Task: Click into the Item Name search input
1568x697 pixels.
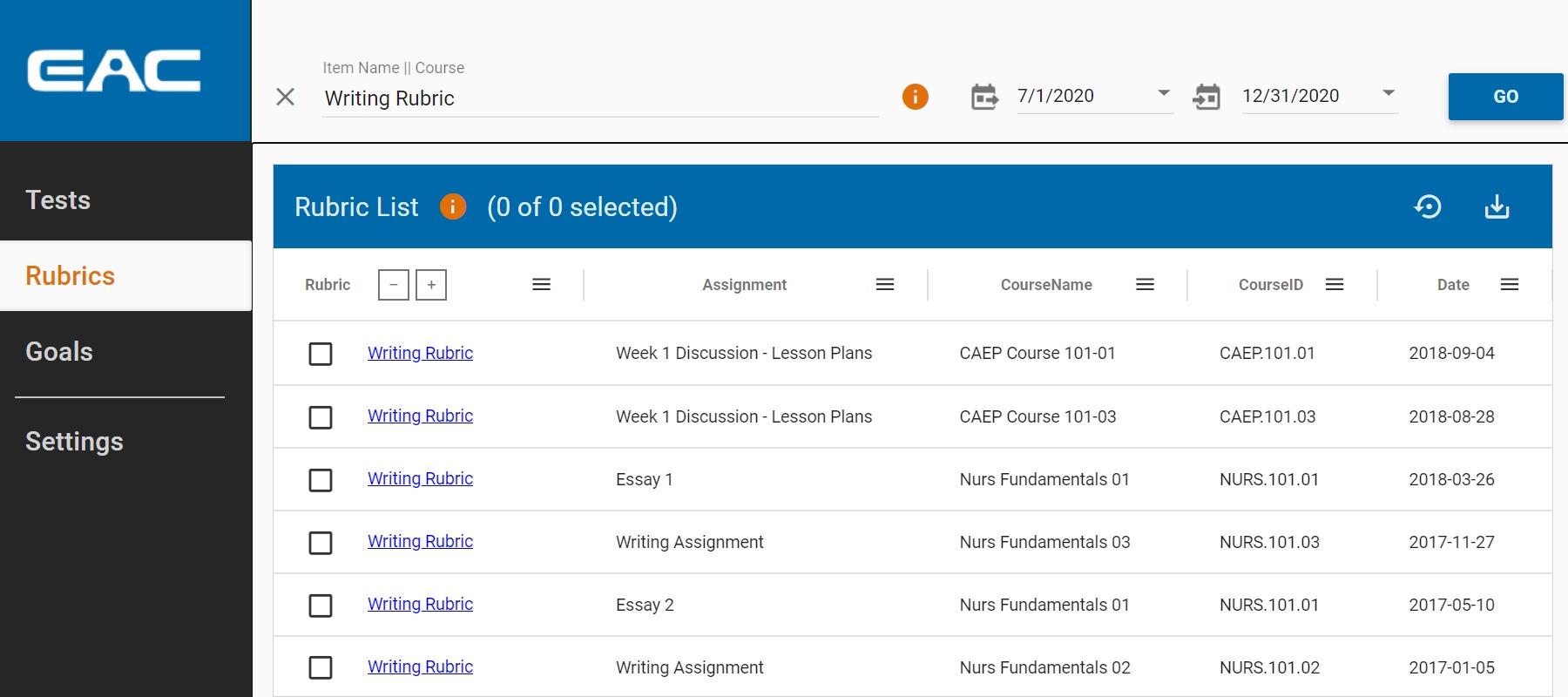Action: [x=599, y=98]
